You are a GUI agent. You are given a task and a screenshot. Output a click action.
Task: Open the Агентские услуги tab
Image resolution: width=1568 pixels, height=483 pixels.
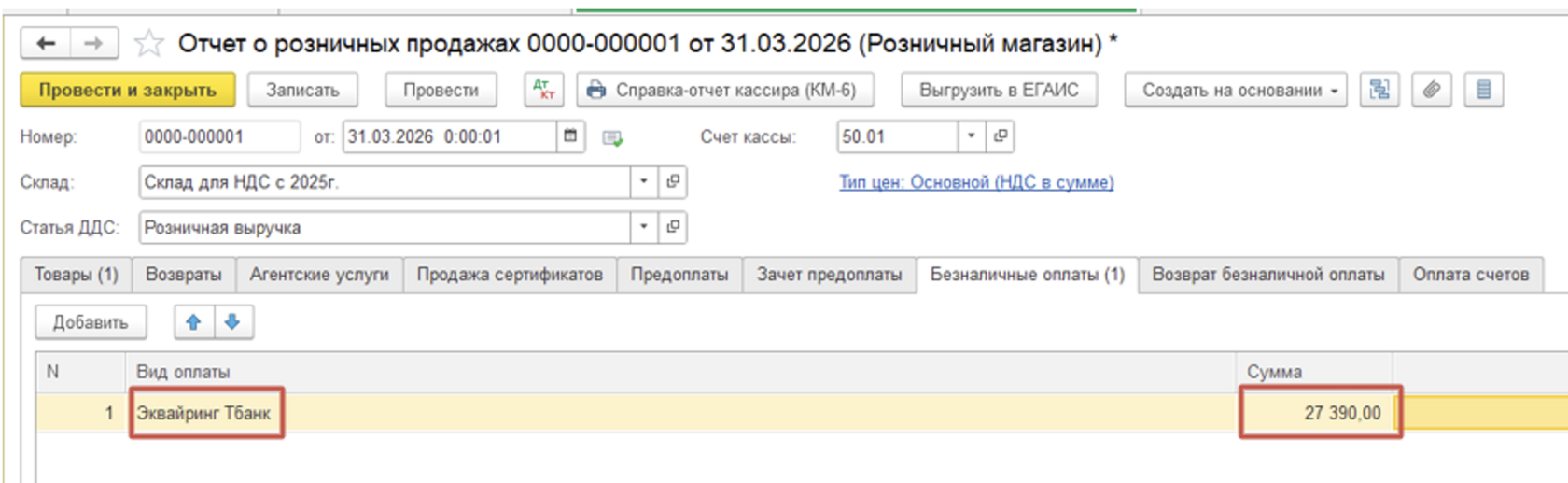tap(319, 275)
